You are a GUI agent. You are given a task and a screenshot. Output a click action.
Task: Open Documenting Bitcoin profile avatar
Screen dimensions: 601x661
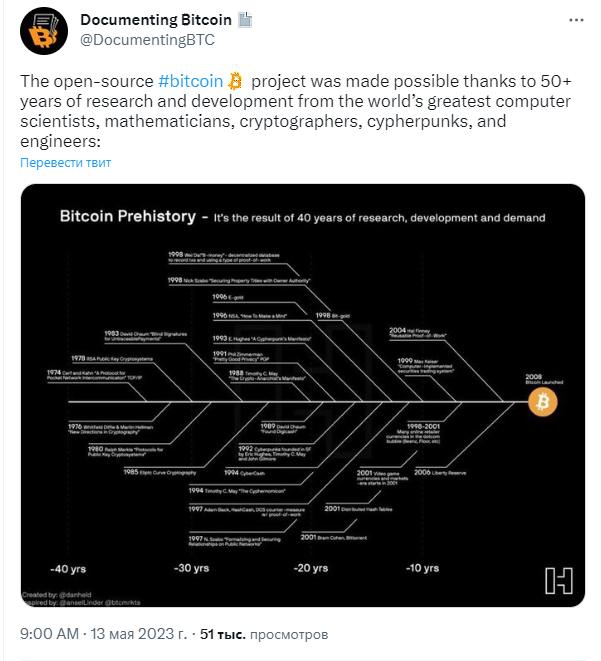click(44, 31)
